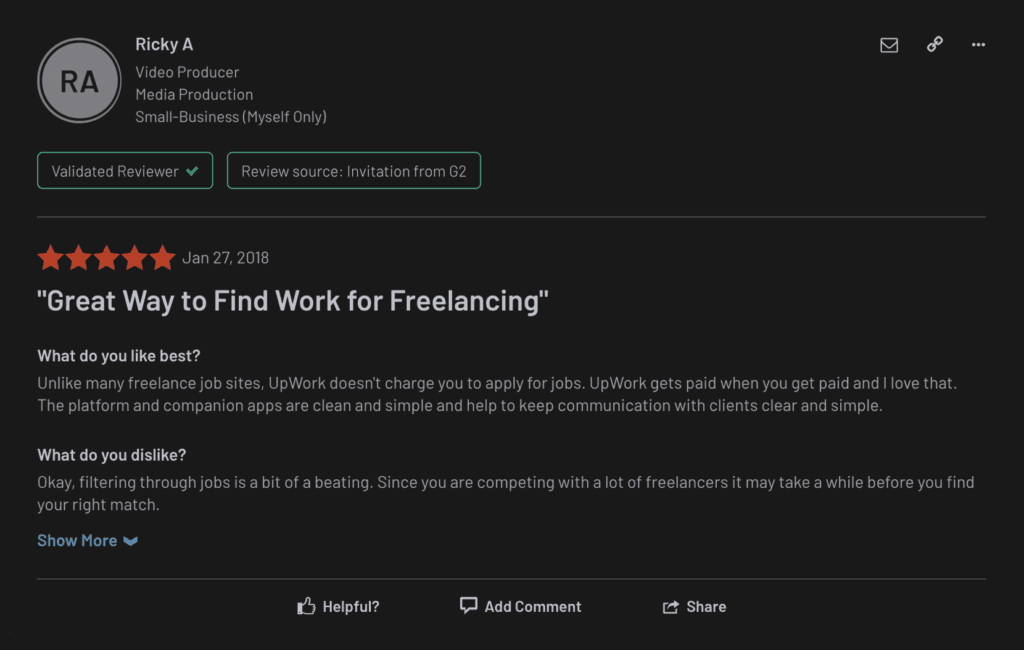Click the RA avatar circle

pyautogui.click(x=79, y=81)
